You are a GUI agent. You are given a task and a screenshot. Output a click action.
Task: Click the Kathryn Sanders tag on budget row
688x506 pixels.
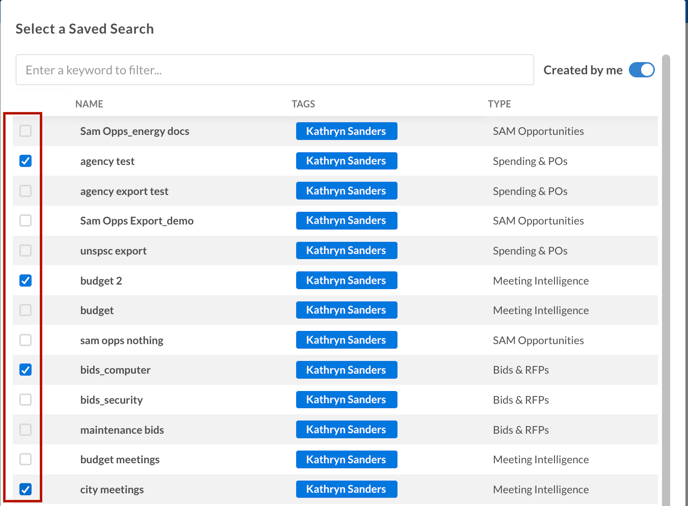(x=346, y=310)
